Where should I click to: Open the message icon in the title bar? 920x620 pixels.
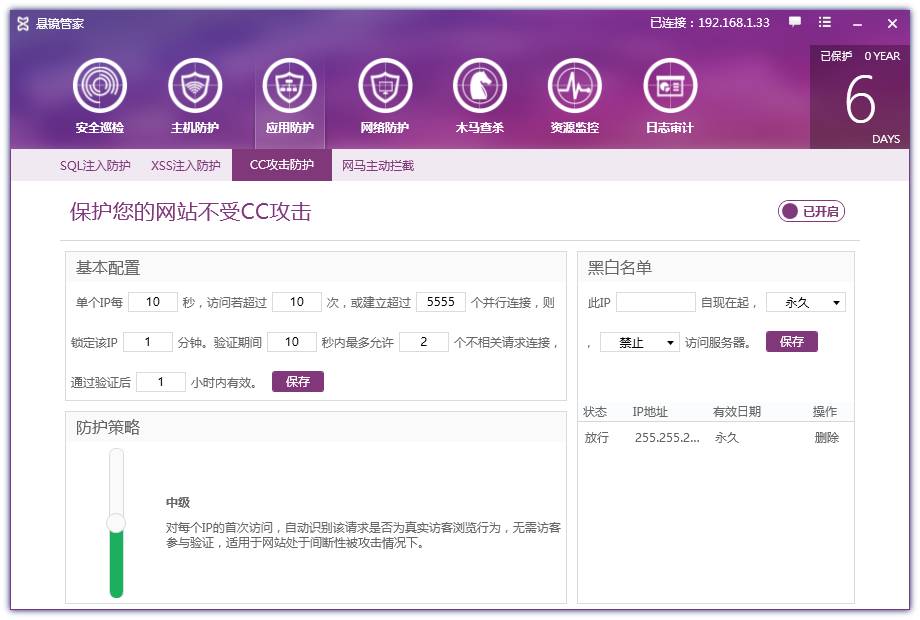793,22
